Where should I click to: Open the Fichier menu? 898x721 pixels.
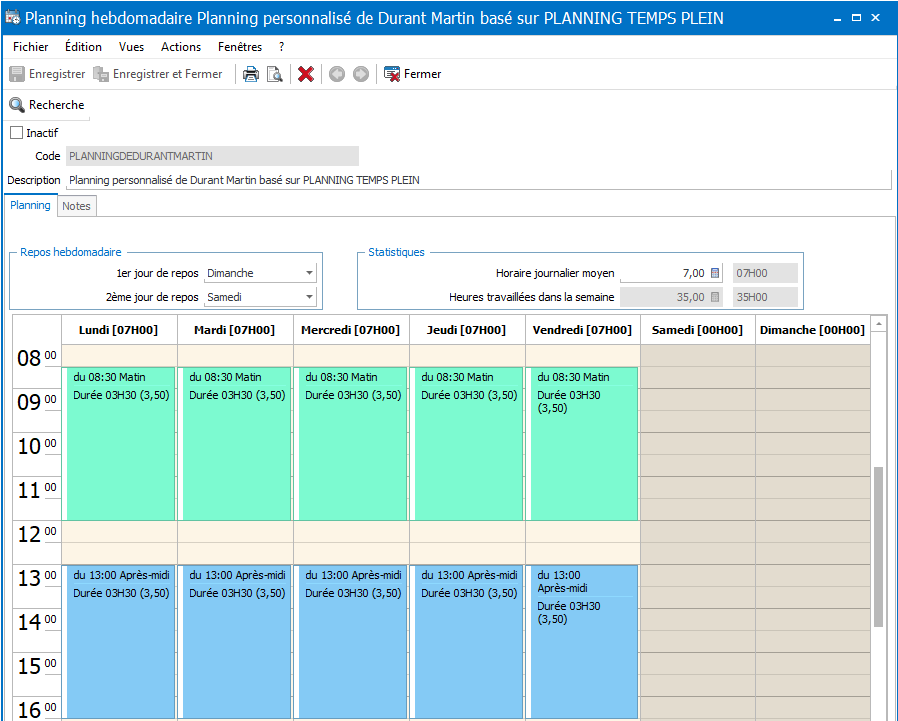click(31, 47)
